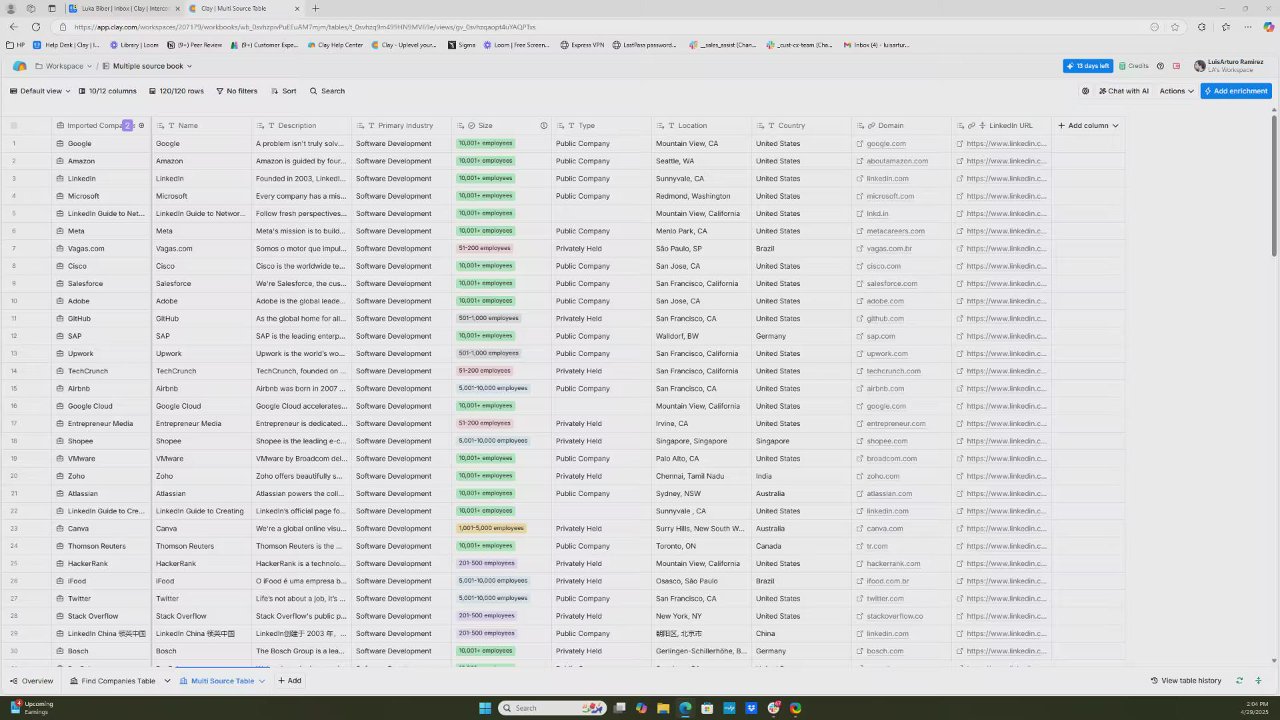Open LinkedIn URL link icon in Amazon row
The width and height of the screenshot is (1280, 720).
pos(960,161)
